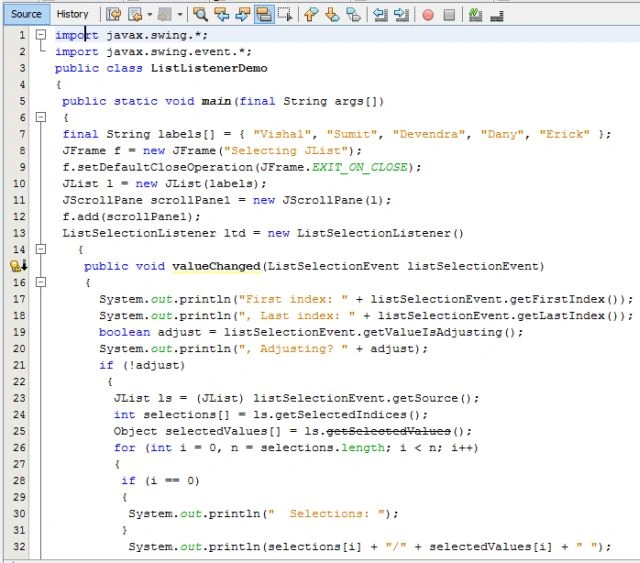Open the dropdown arrow beside Forward icon
Screen dimensions: 640x563
(180, 15)
